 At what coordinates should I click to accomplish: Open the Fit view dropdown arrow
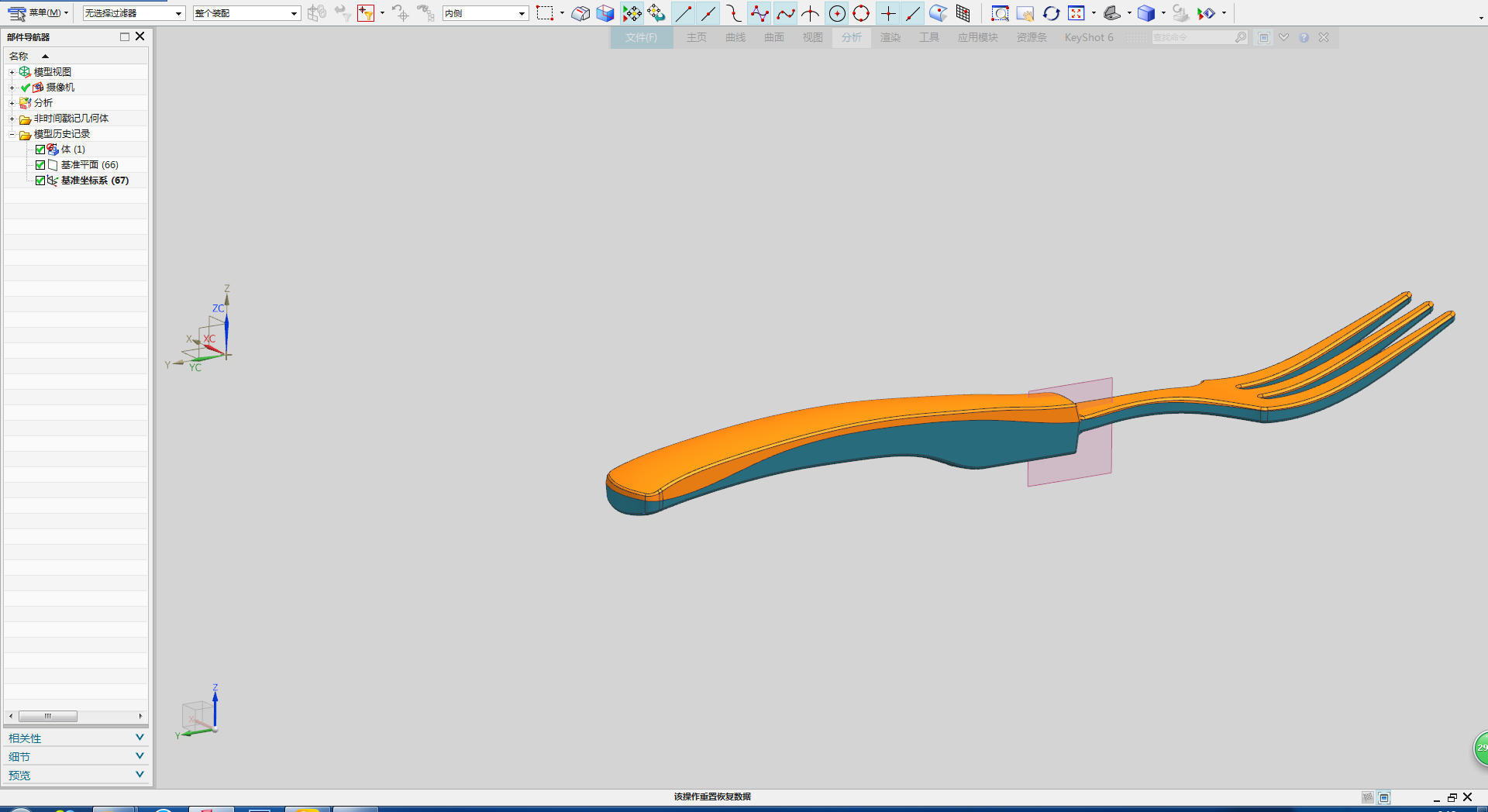point(1094,13)
